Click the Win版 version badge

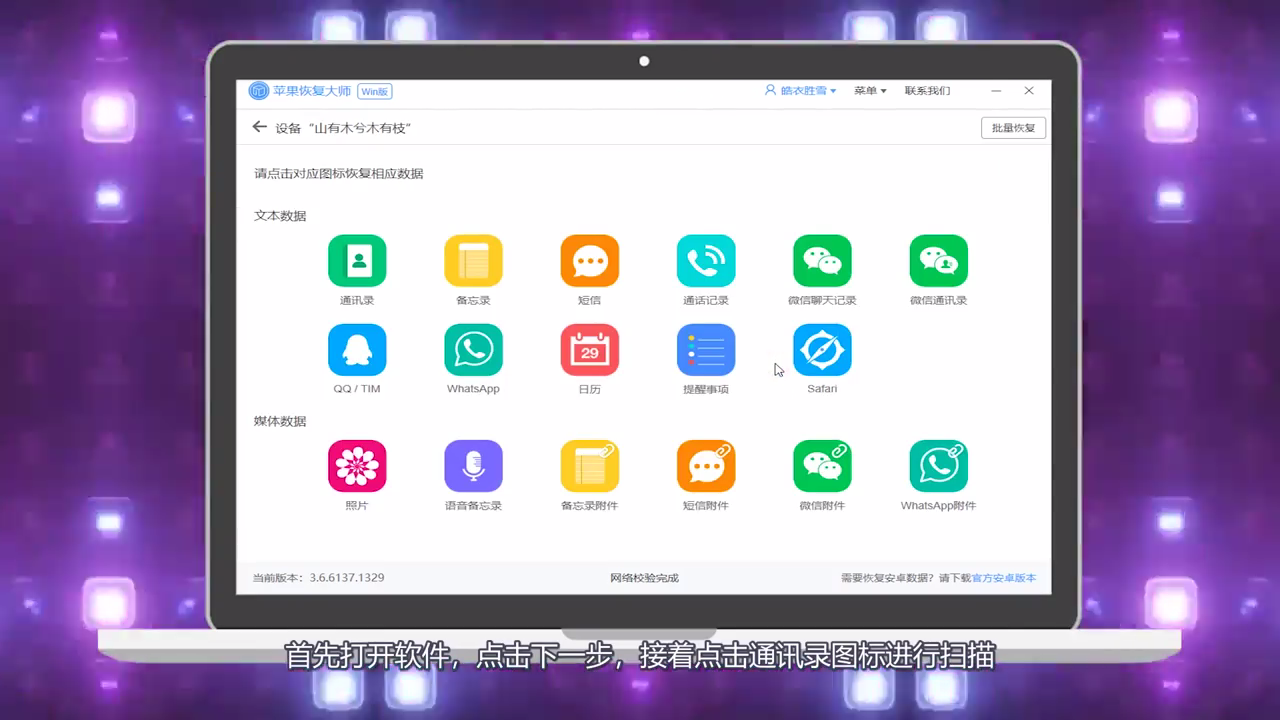click(x=374, y=91)
